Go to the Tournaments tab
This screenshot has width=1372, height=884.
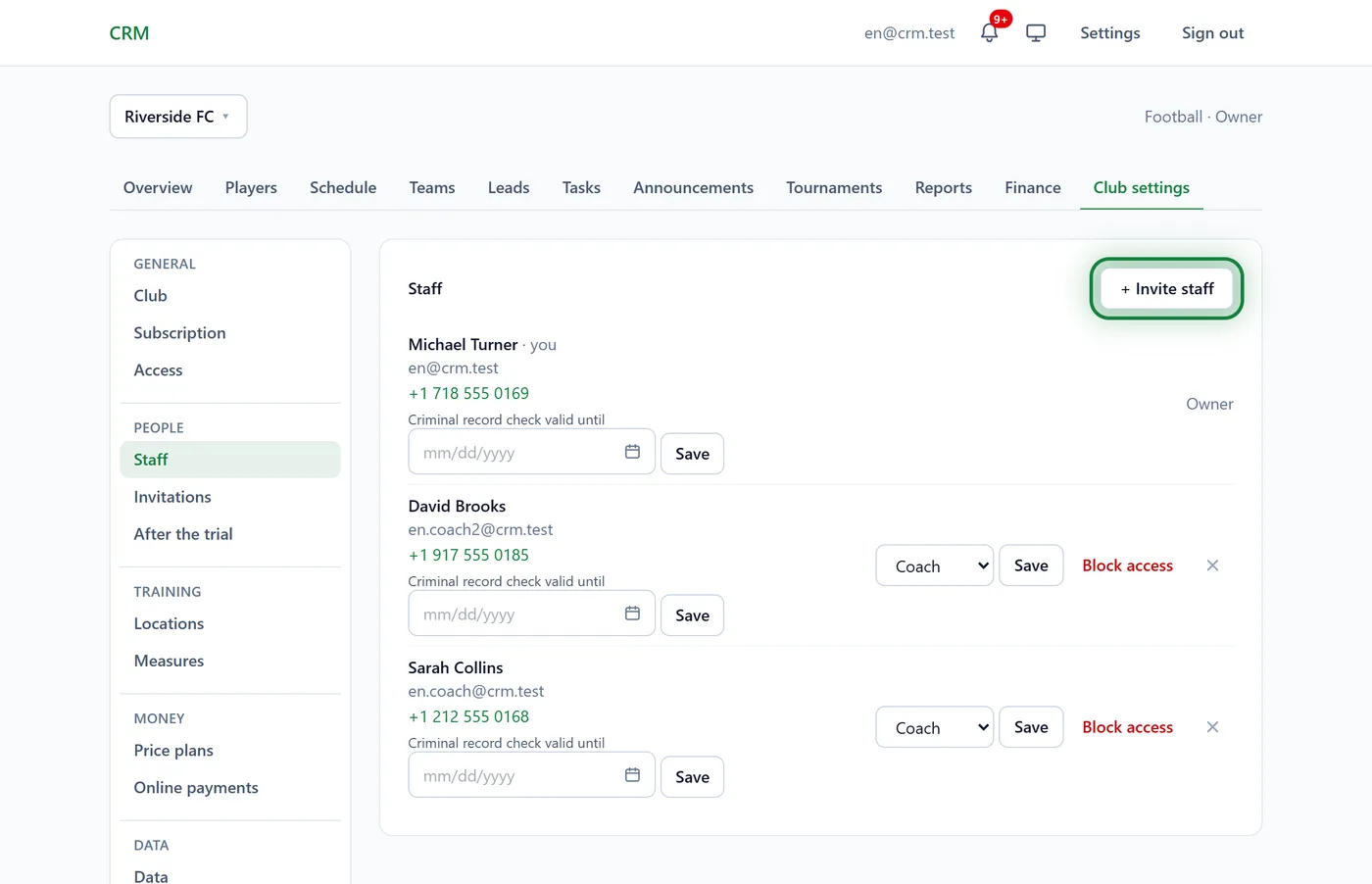pyautogui.click(x=834, y=187)
